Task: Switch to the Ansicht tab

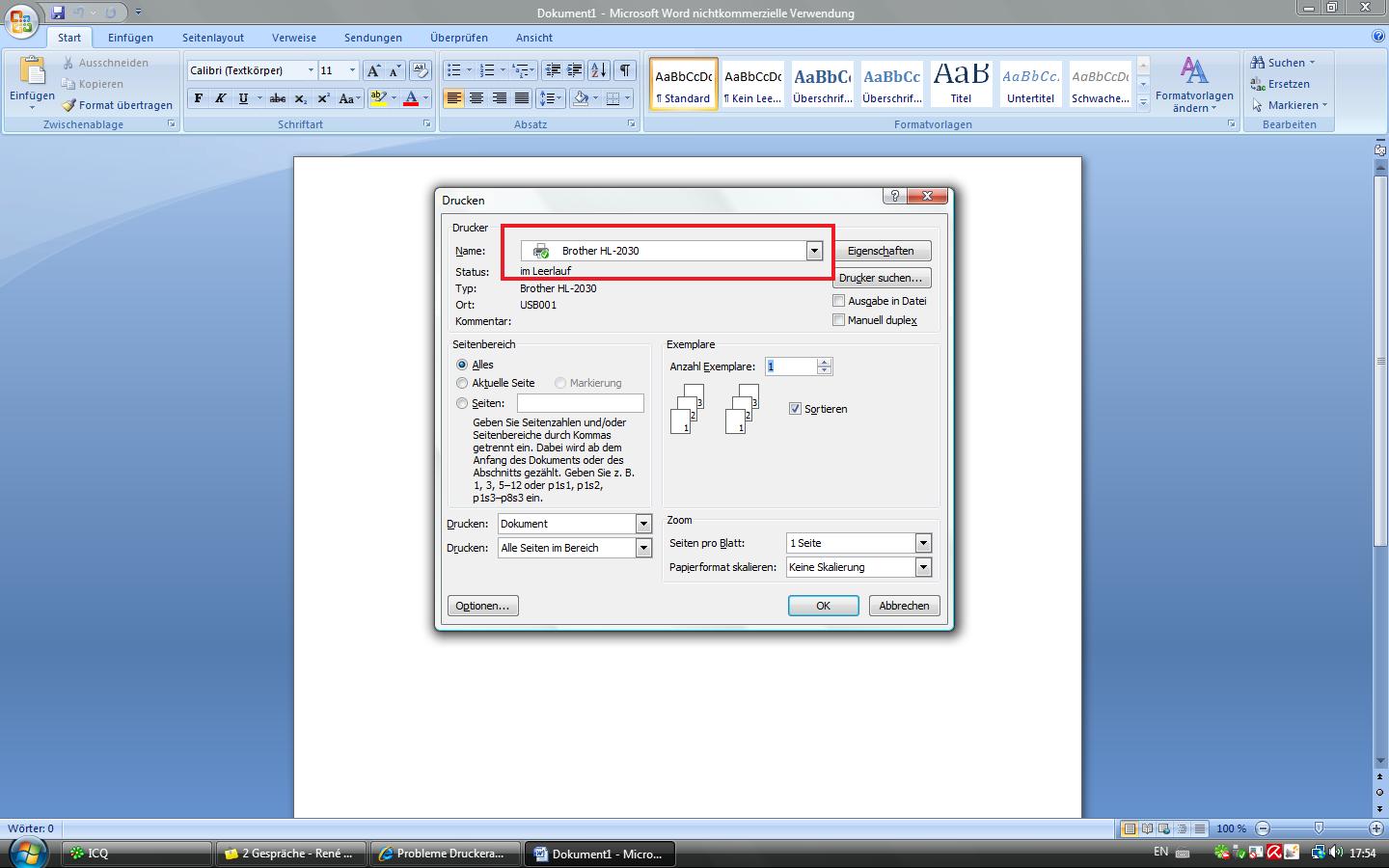Action: 534,38
